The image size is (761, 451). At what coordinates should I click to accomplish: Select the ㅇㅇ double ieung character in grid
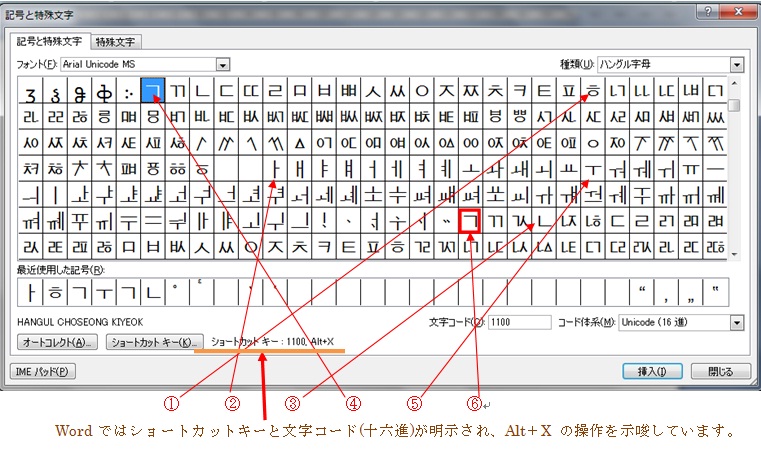click(x=471, y=143)
